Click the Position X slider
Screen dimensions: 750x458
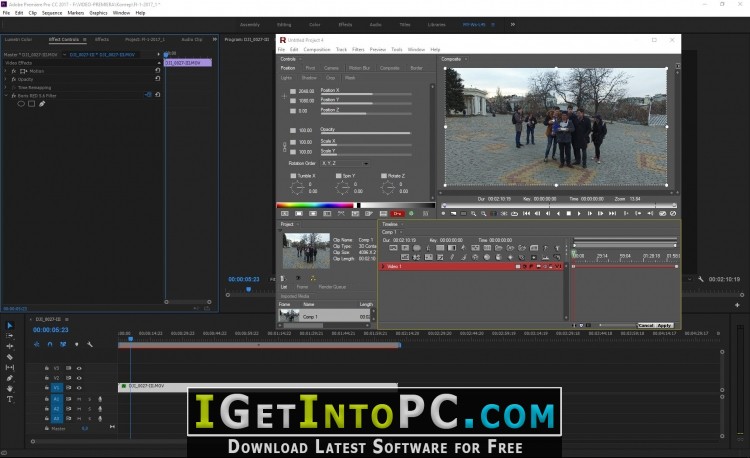pos(366,94)
